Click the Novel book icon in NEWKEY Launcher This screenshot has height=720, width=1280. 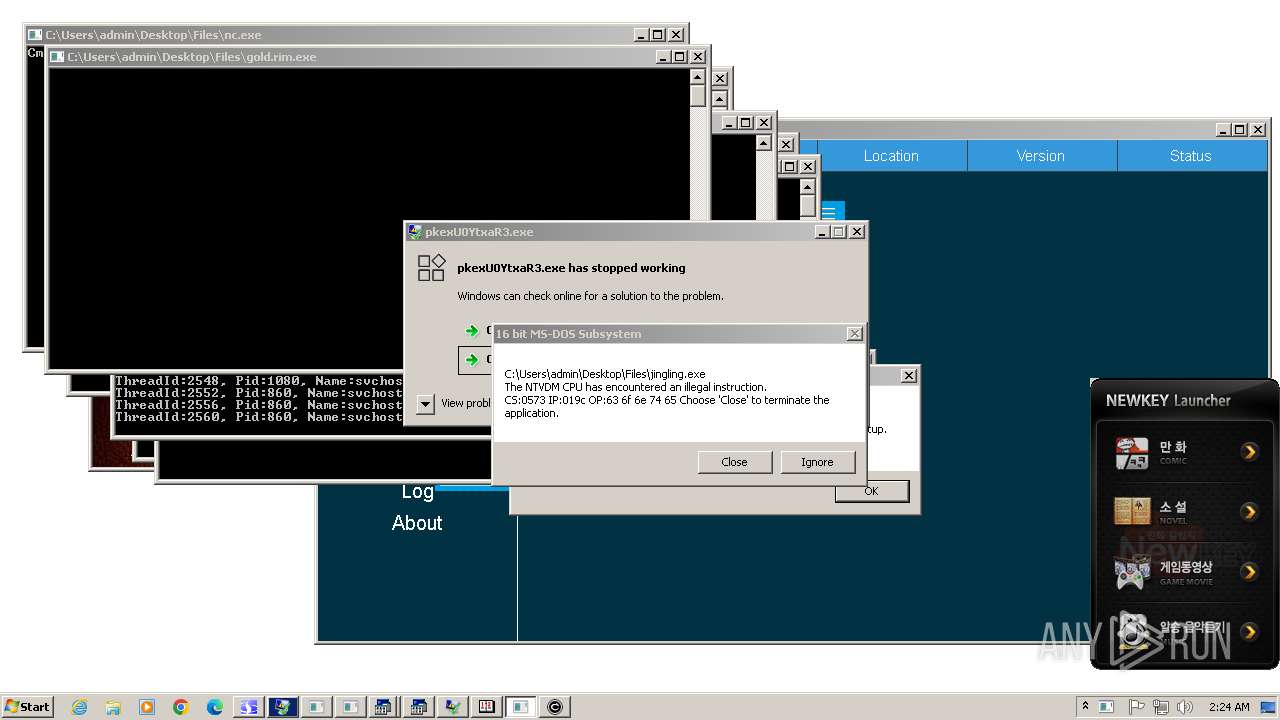click(x=1132, y=512)
